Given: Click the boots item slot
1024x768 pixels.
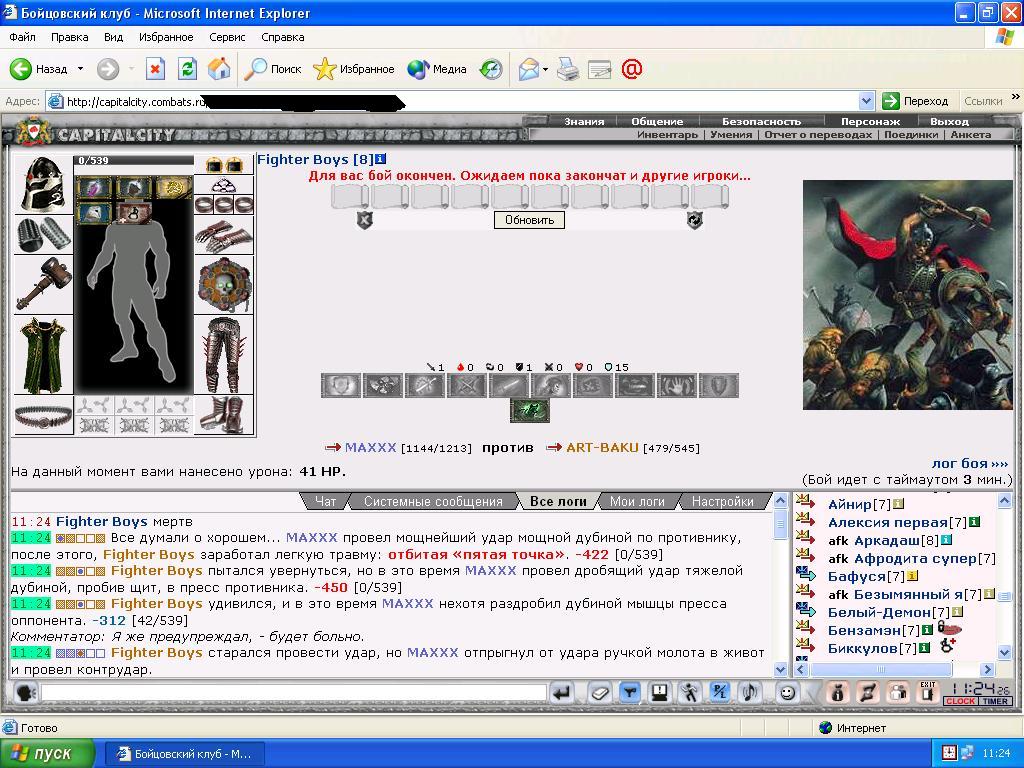Looking at the screenshot, I should (x=224, y=415).
